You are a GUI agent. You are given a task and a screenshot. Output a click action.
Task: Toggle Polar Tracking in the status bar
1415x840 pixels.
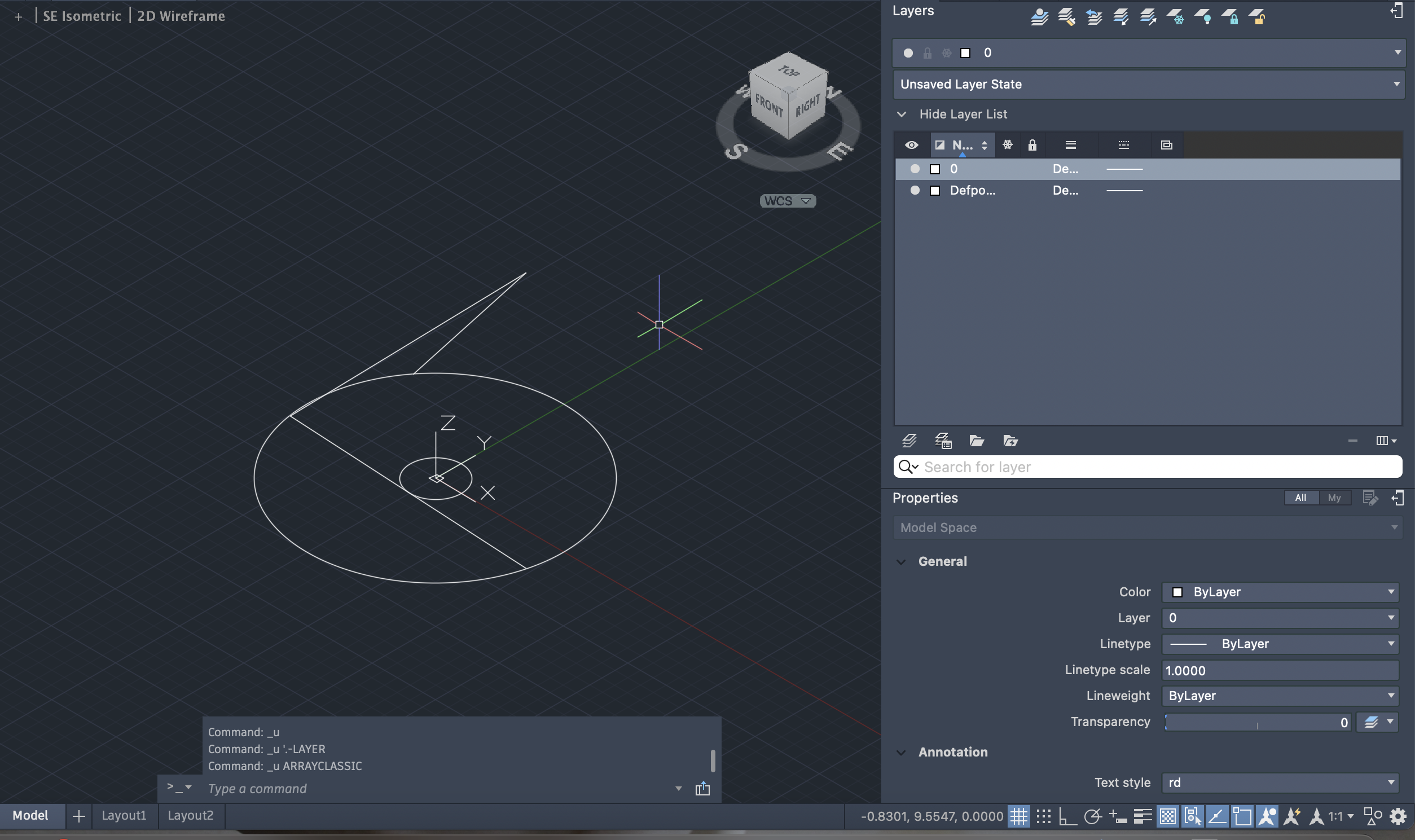pyautogui.click(x=1092, y=816)
